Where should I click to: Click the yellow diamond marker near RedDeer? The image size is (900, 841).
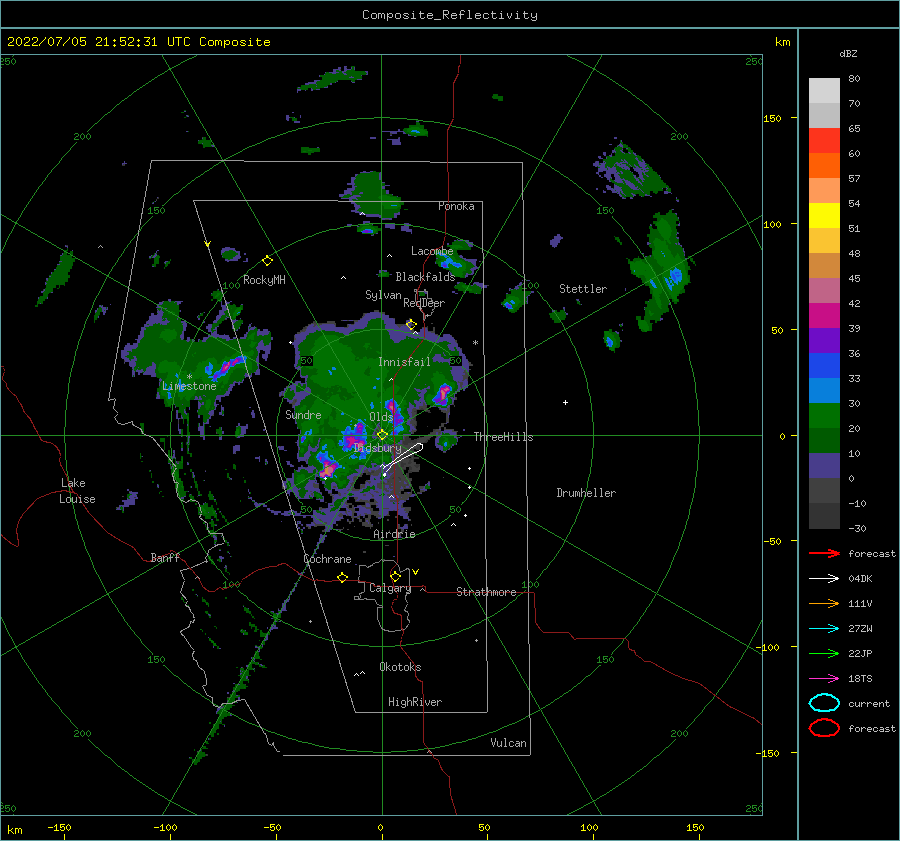(411, 324)
